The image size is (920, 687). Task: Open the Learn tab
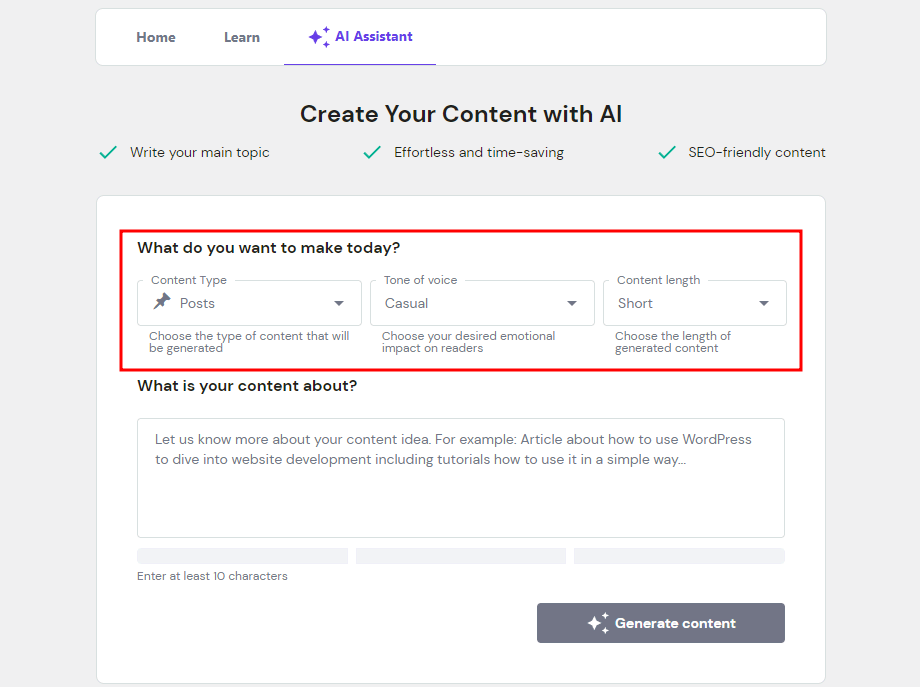[x=241, y=36]
